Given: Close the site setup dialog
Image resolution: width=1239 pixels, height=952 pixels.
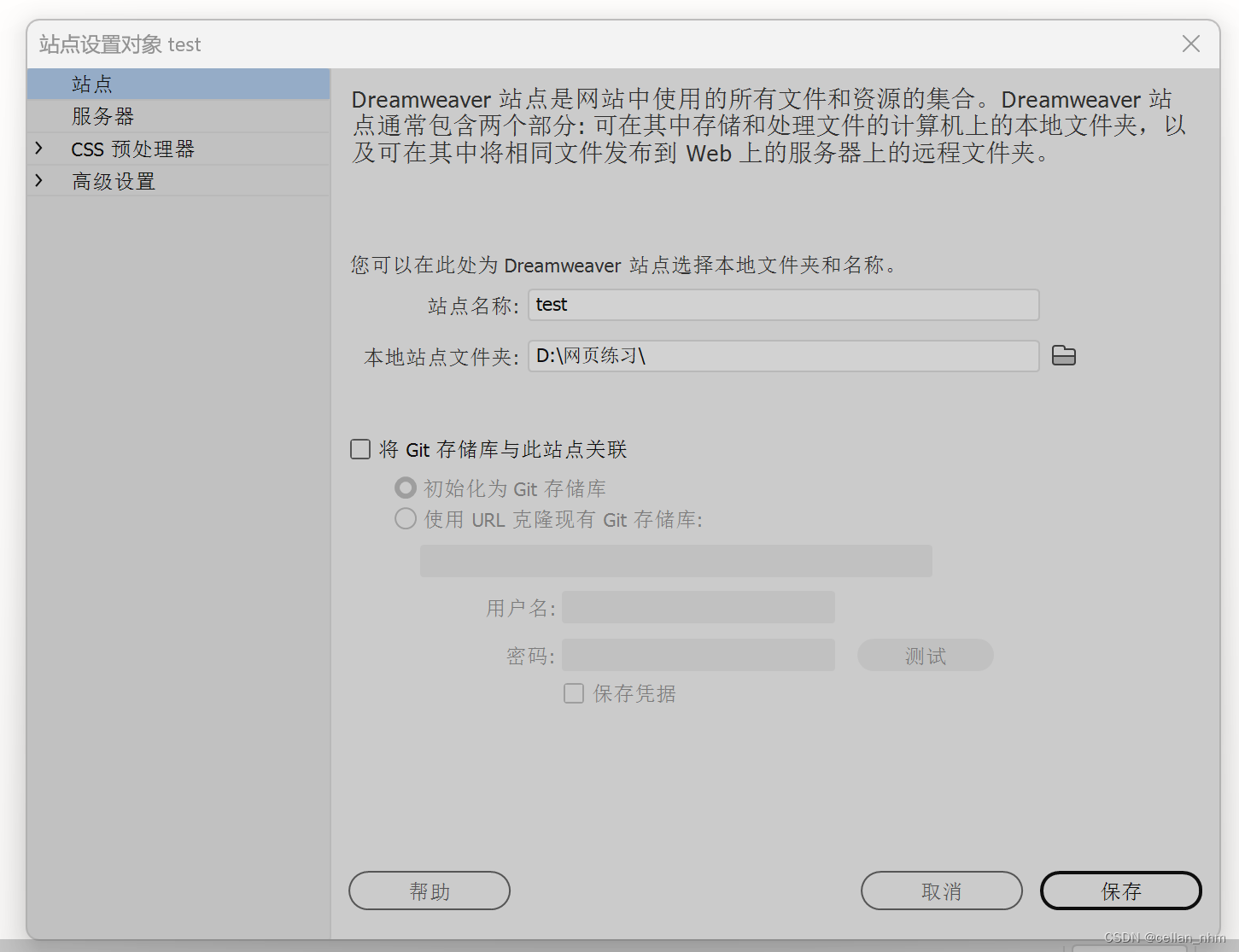Looking at the screenshot, I should [x=1190, y=44].
